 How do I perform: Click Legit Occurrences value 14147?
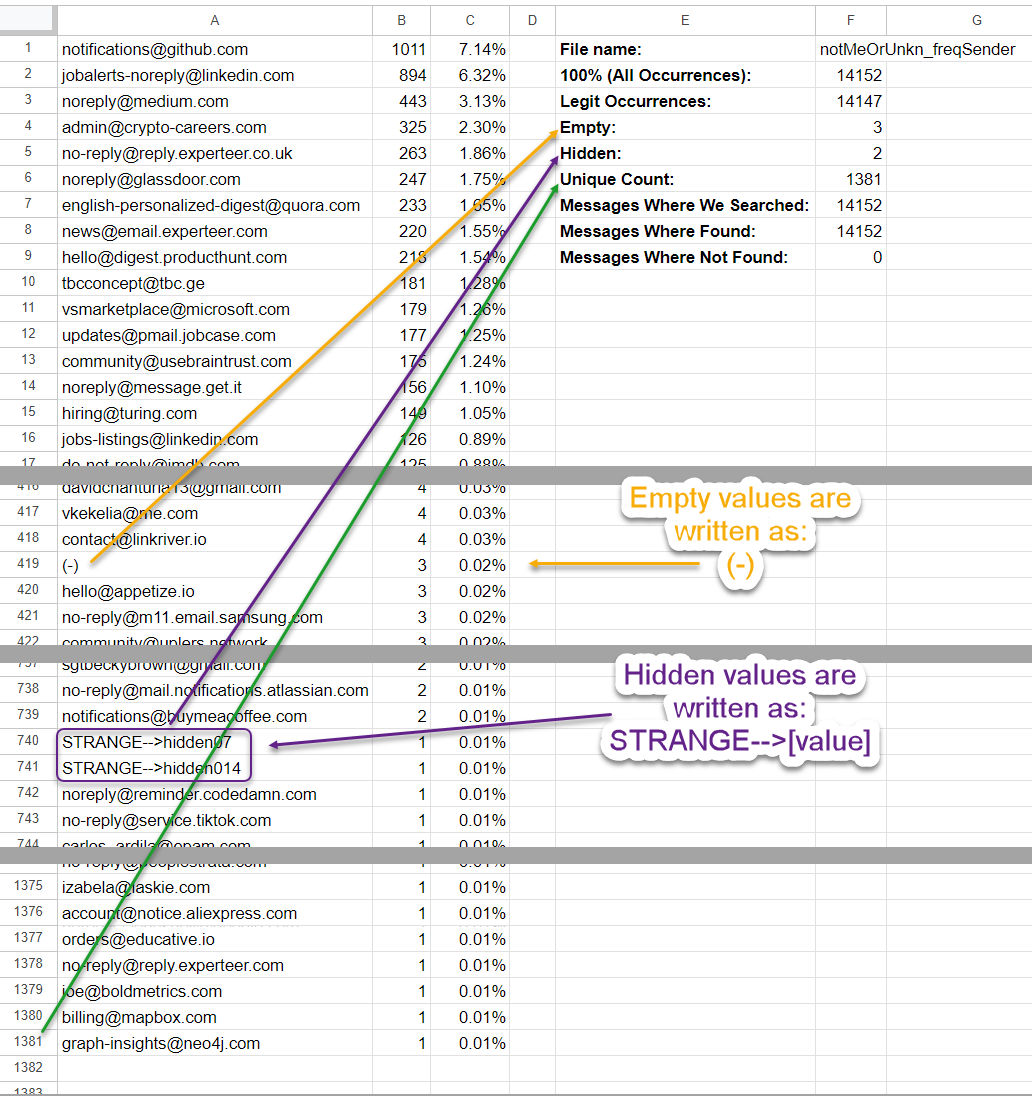(850, 101)
